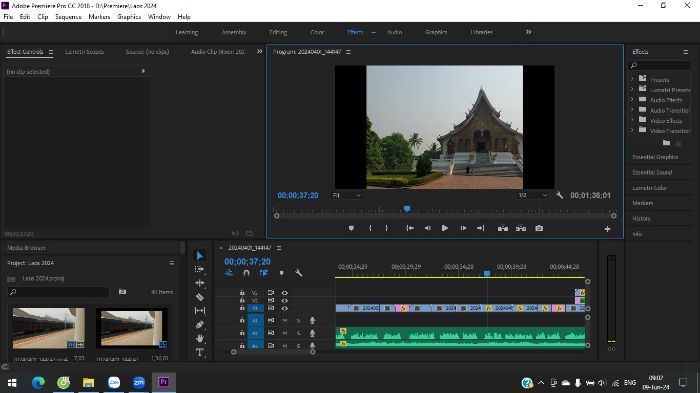Open the Sequence menu

tap(68, 17)
